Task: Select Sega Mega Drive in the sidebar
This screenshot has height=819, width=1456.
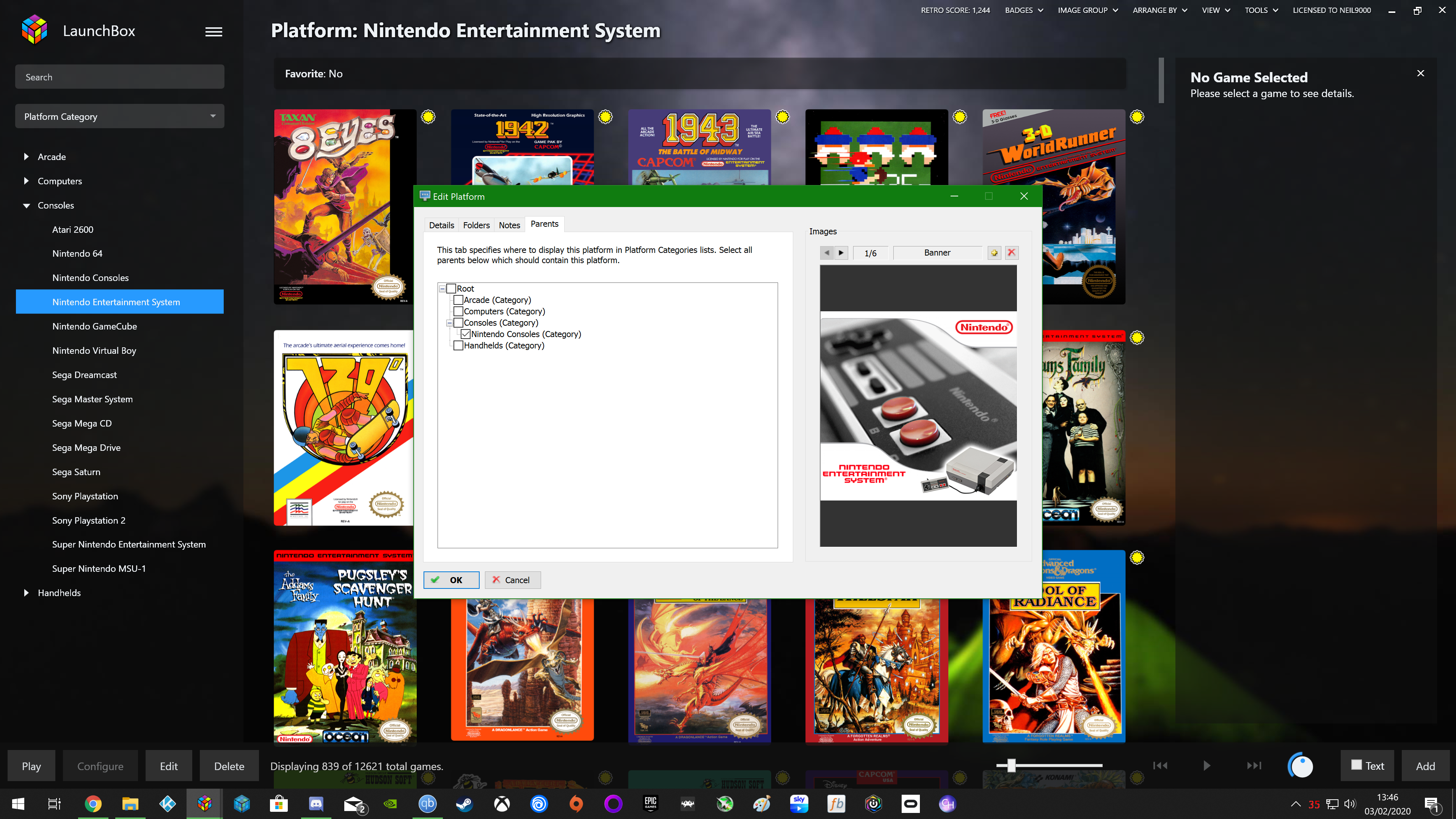Action: [86, 448]
